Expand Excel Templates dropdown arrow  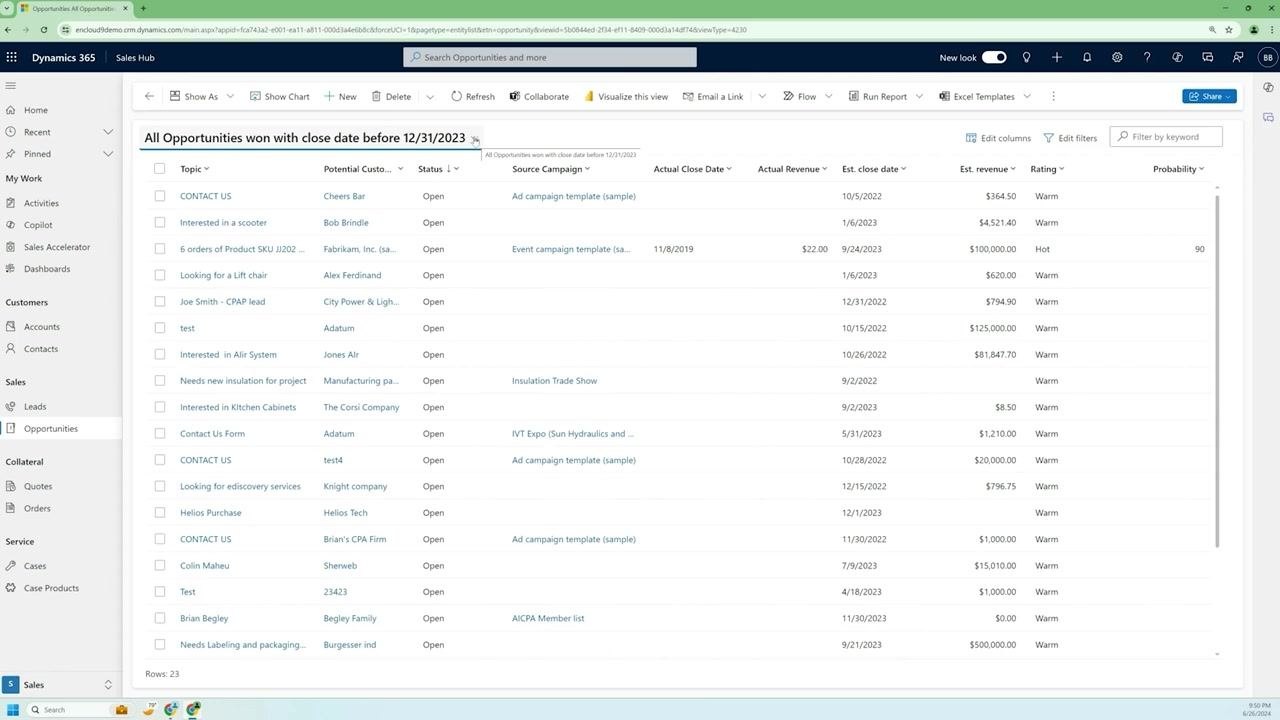[x=1026, y=96]
